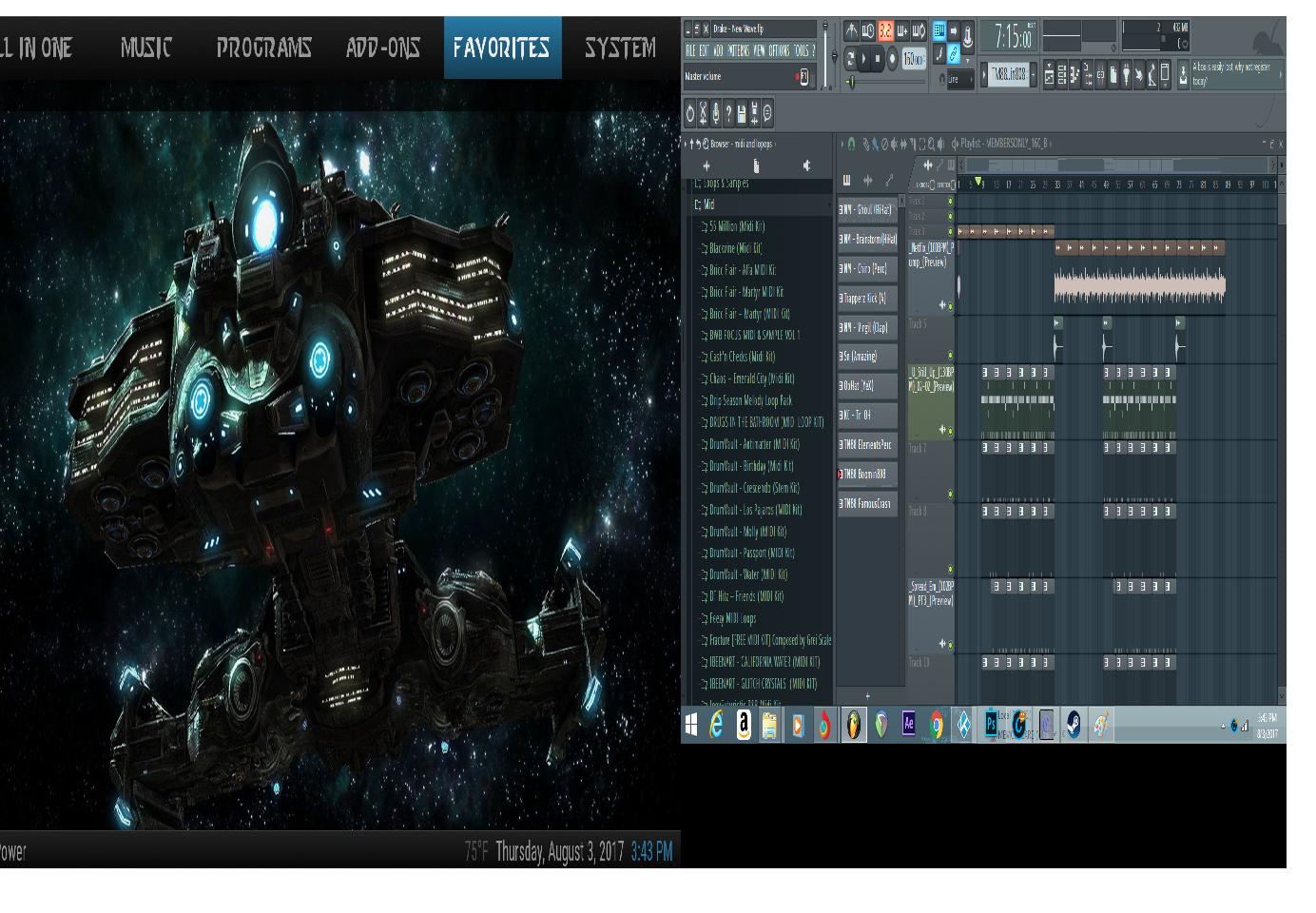Click the Play button in FL Studio transport

coord(863,59)
